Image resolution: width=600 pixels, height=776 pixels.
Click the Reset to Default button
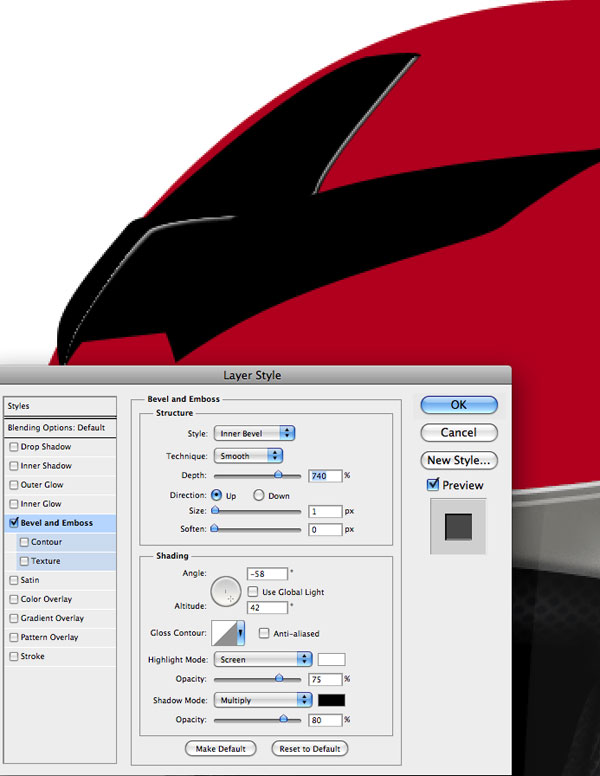(309, 748)
